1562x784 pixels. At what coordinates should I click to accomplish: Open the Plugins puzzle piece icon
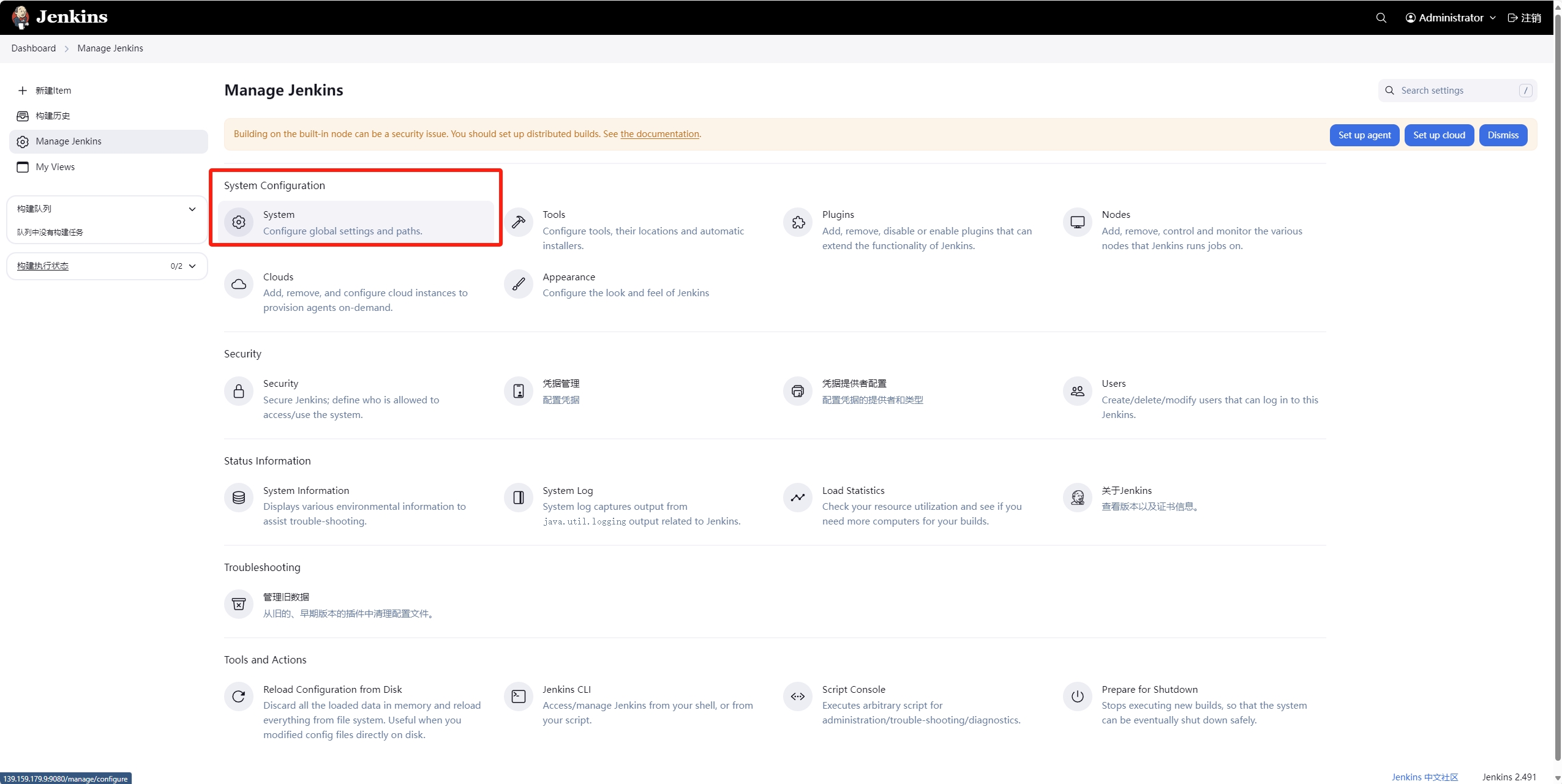(797, 222)
